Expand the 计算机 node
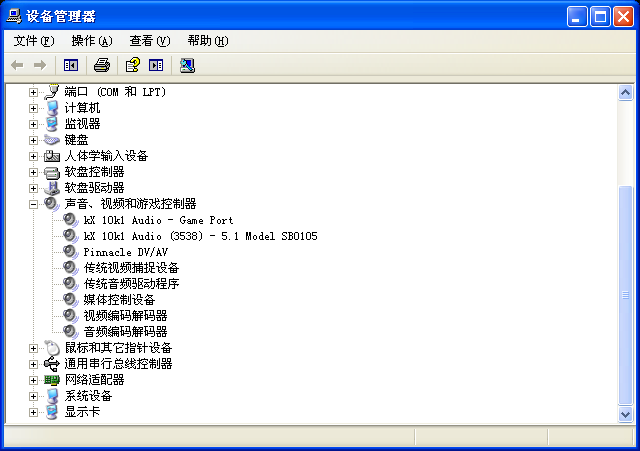Image resolution: width=640 pixels, height=451 pixels. click(33, 108)
